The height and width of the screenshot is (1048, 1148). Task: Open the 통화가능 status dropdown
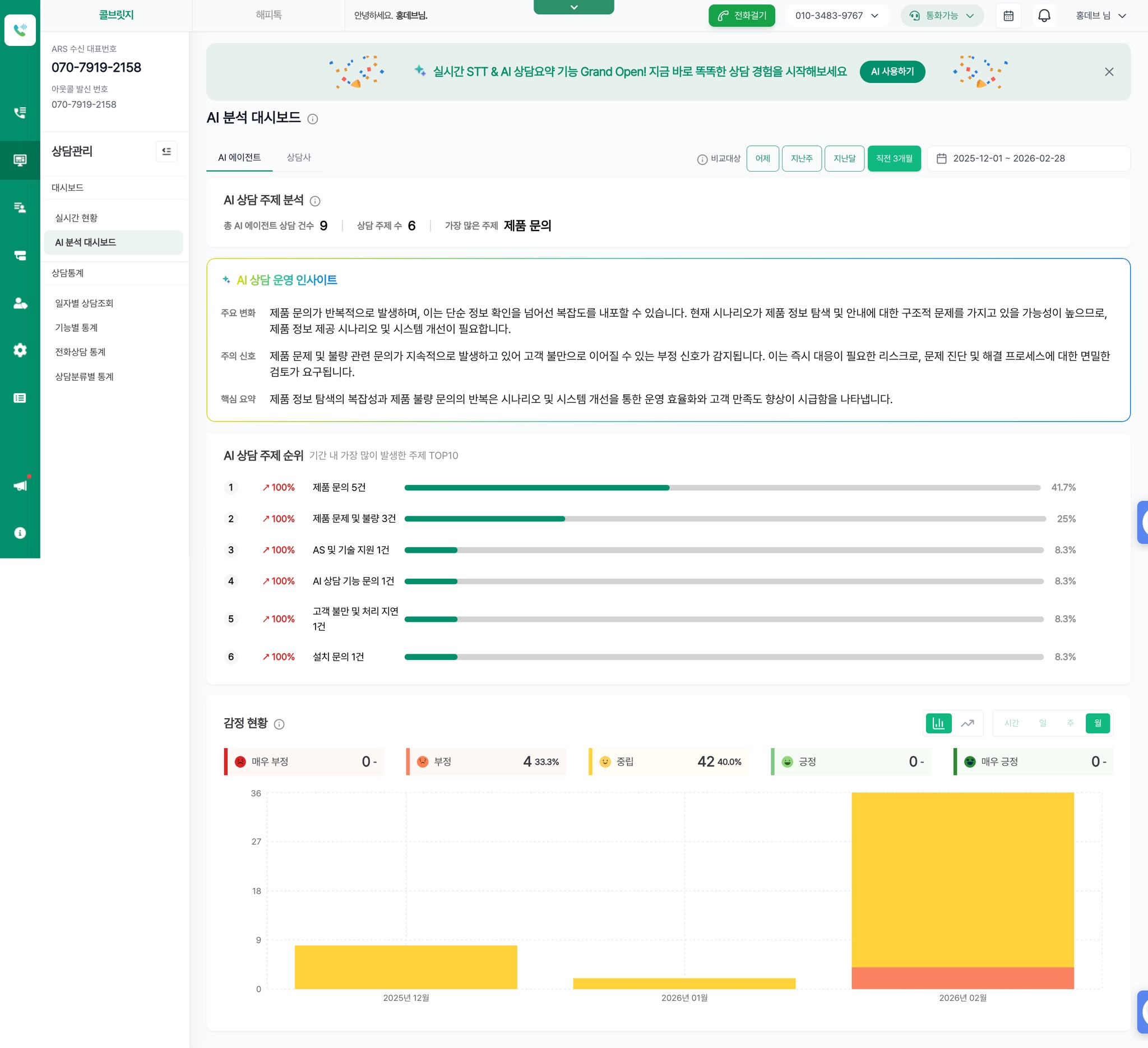941,15
